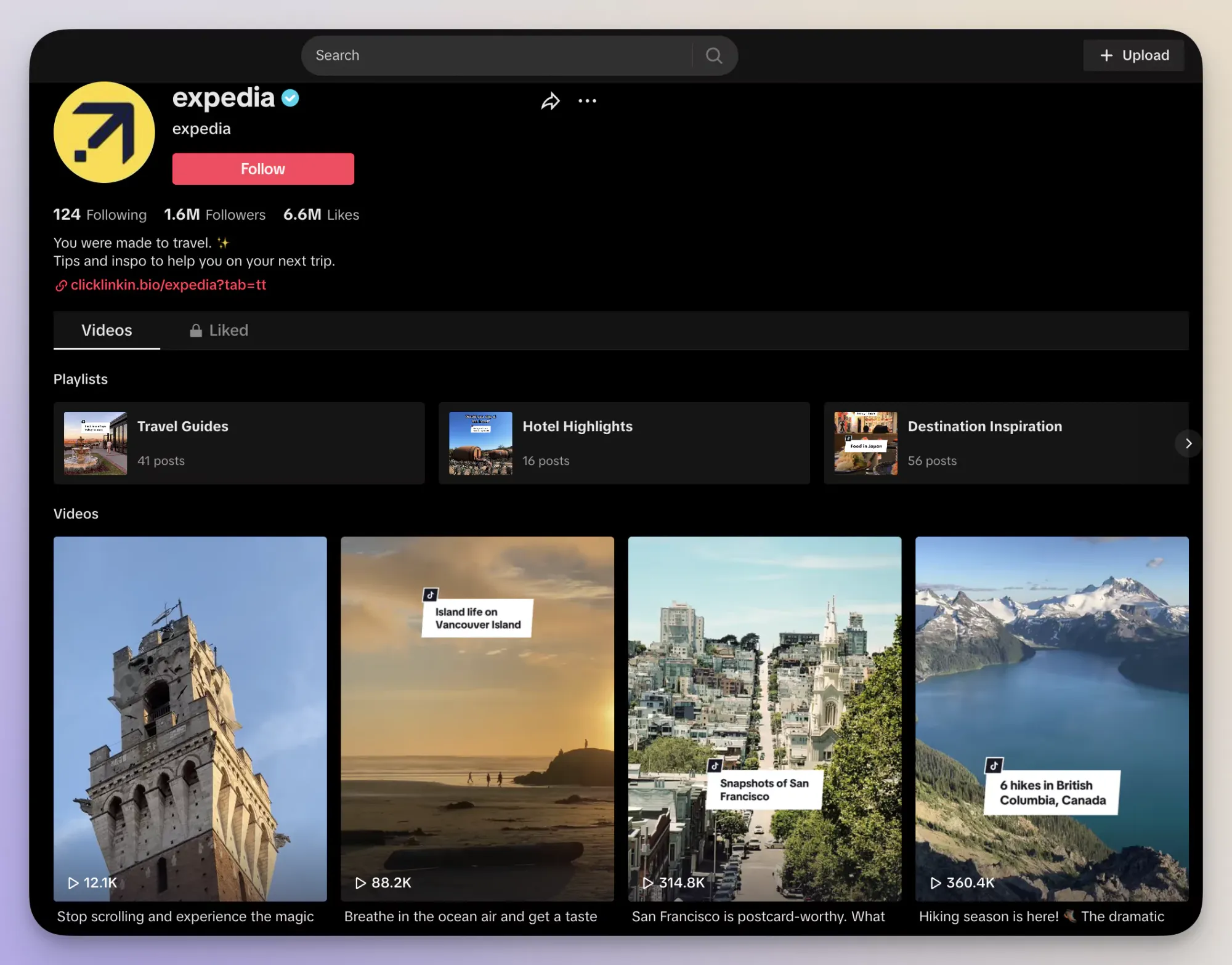Click the 6.6M Likes count
The height and width of the screenshot is (965, 1232).
pos(321,214)
